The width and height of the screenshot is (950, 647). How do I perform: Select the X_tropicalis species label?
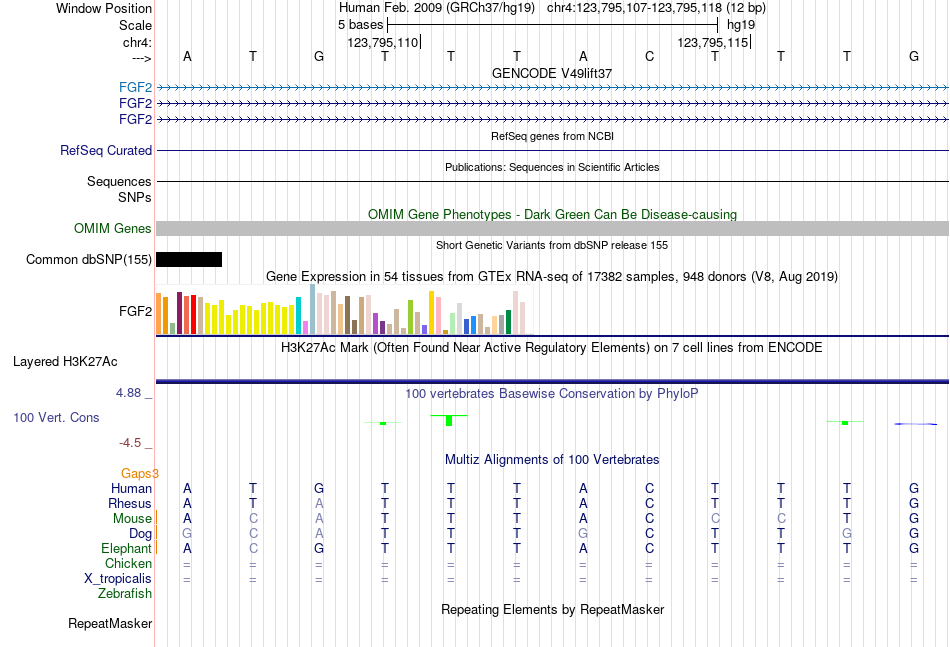[x=118, y=579]
